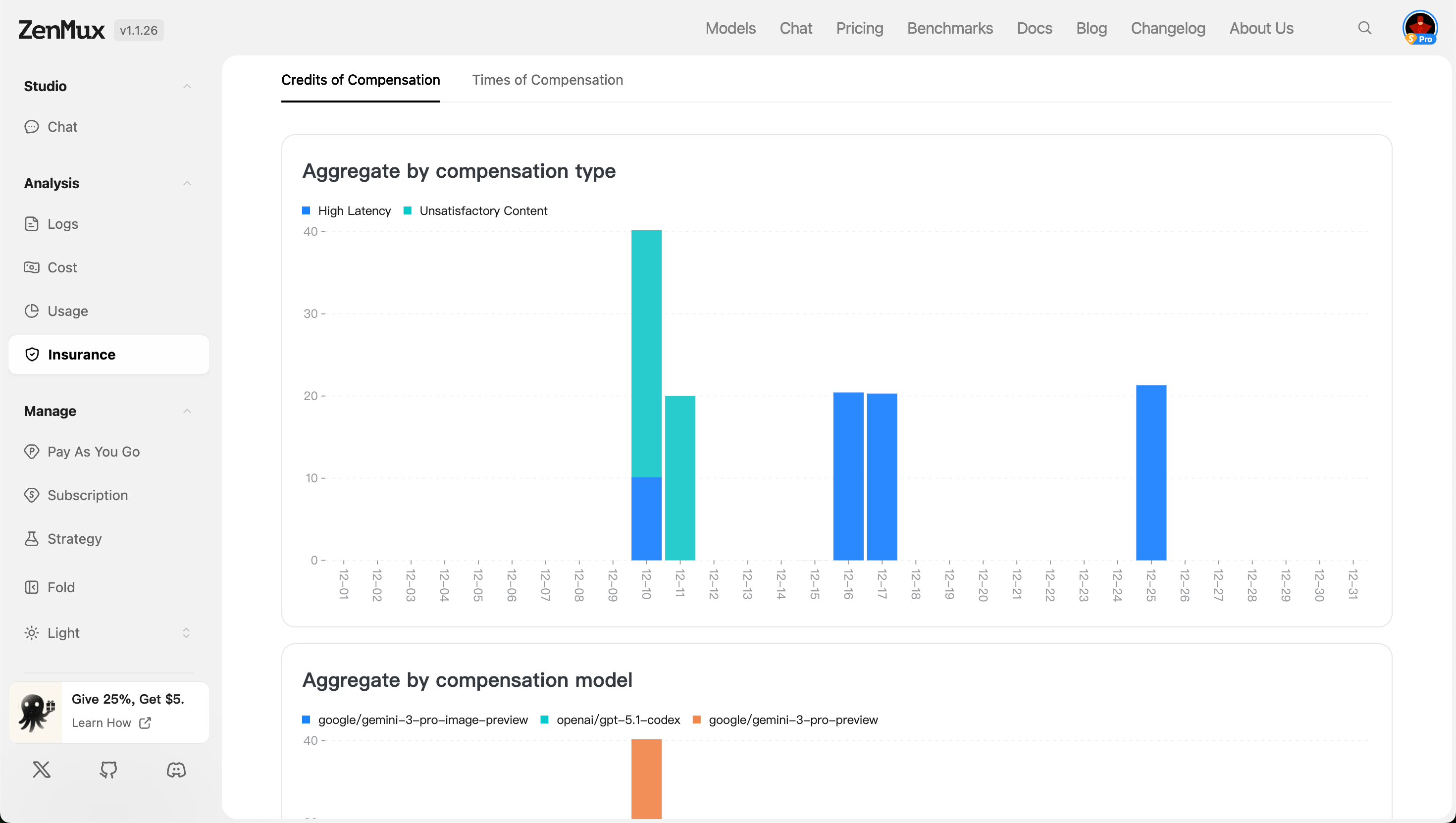Image resolution: width=1456 pixels, height=823 pixels.
Task: Go to the Cost analysis page
Action: click(x=61, y=267)
